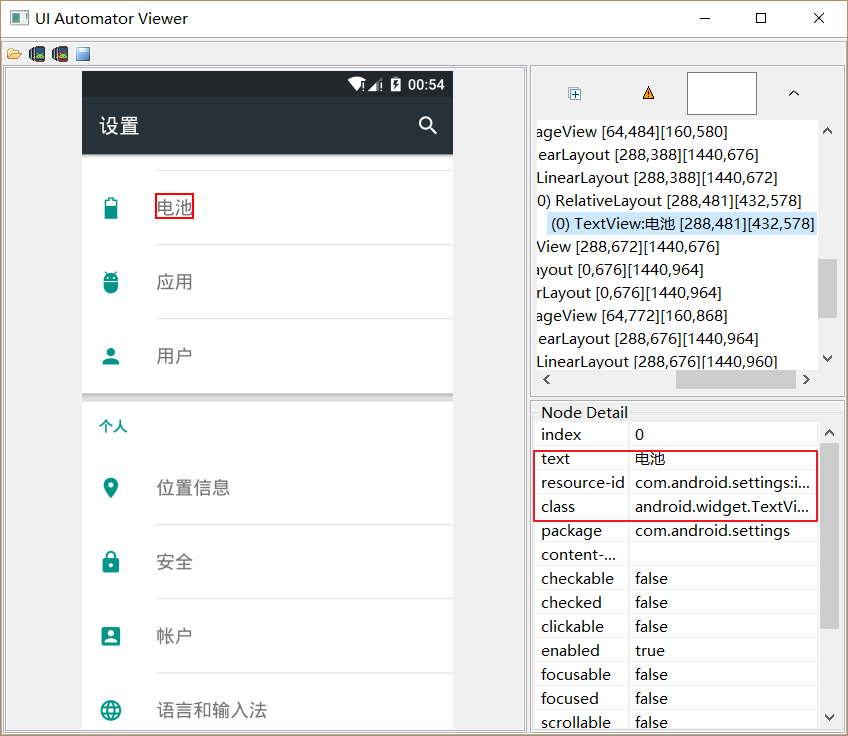Select the battery icon in the screenshot
This screenshot has height=736, width=848.
[110, 204]
